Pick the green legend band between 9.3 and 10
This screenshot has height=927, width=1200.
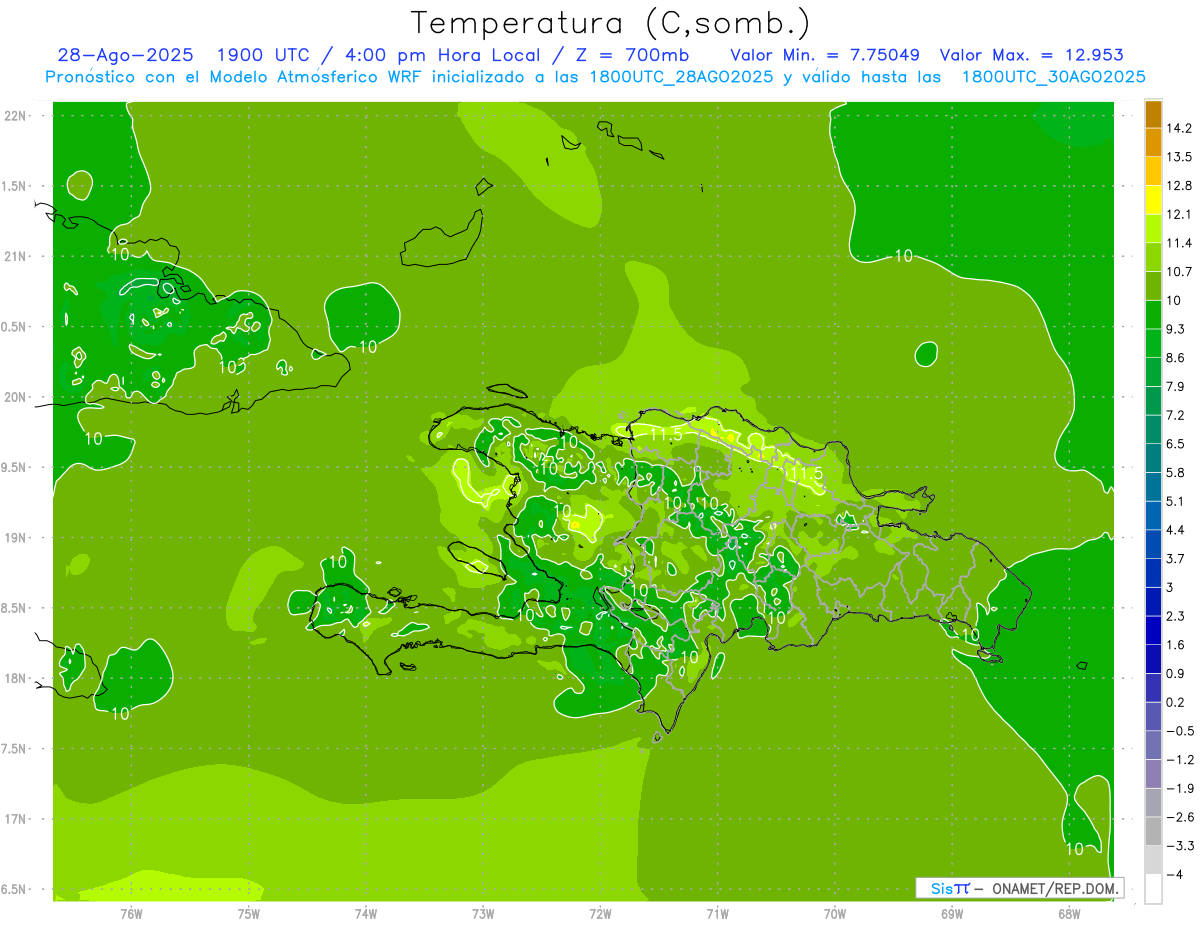coord(1153,315)
